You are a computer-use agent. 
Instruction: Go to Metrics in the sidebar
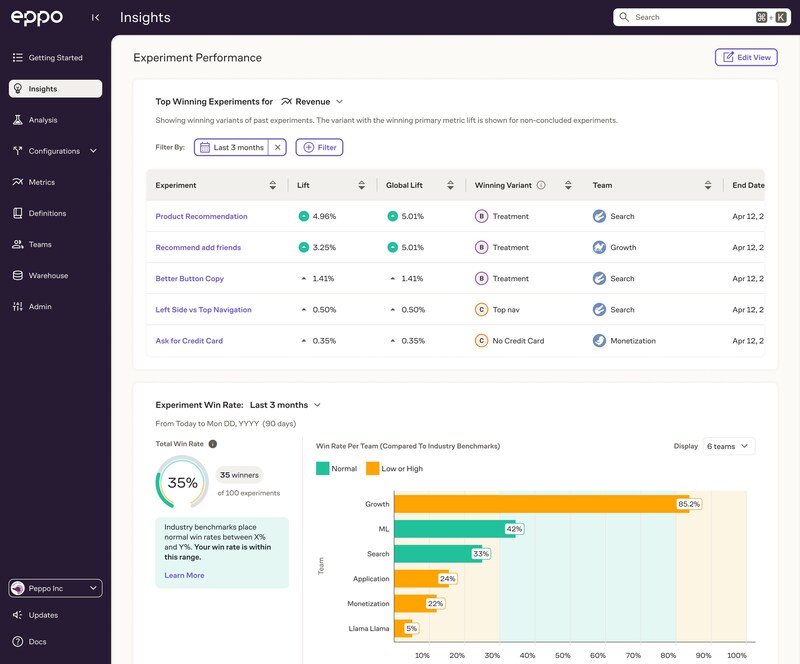coord(42,182)
